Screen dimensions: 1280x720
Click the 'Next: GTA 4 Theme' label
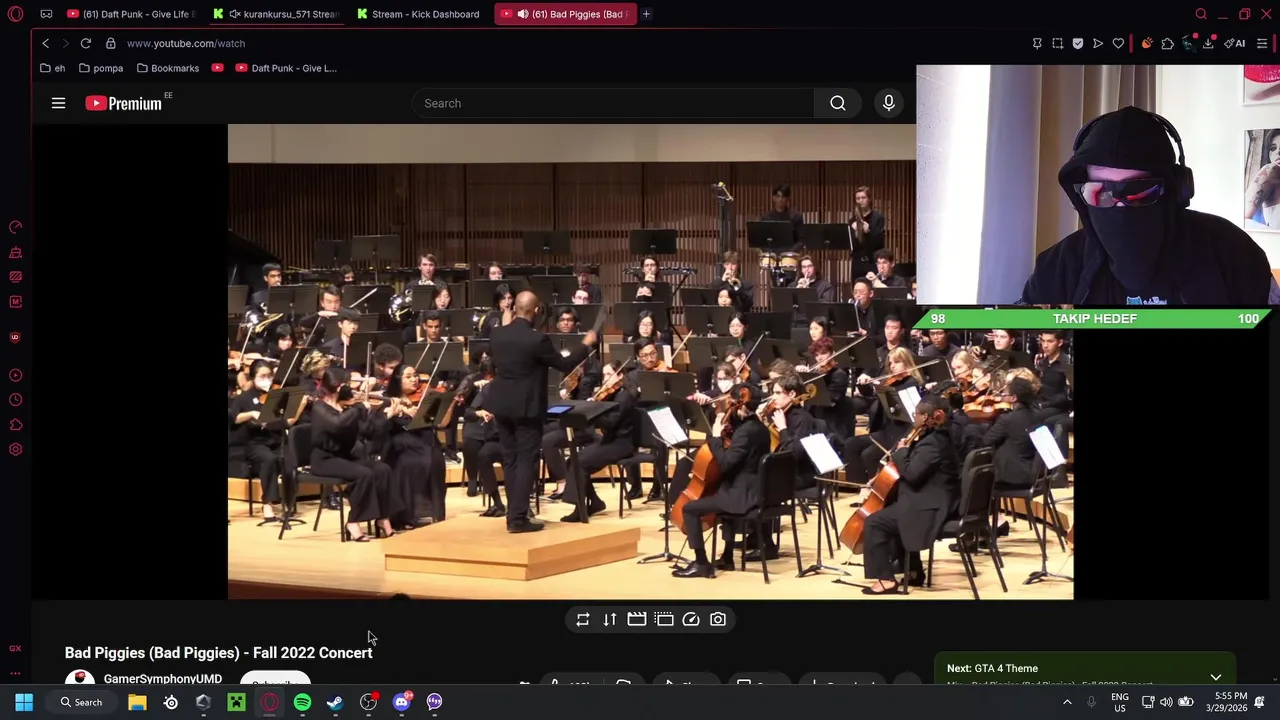click(992, 668)
